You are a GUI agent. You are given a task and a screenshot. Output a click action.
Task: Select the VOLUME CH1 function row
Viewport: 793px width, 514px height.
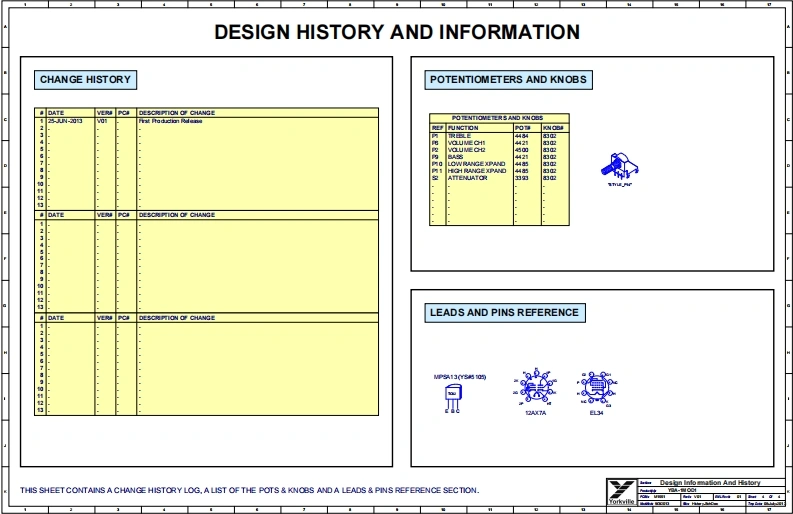coord(467,143)
